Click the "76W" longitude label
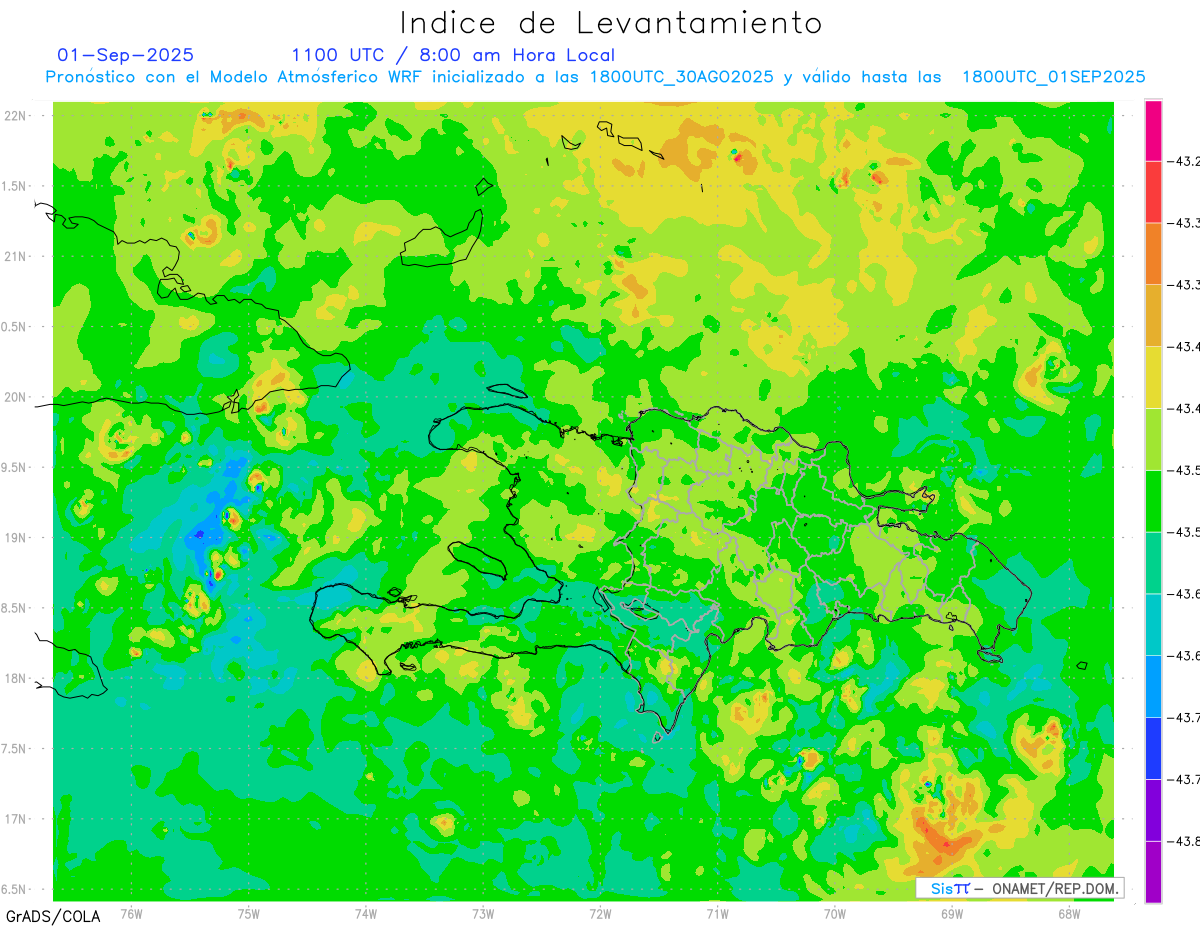The height and width of the screenshot is (927, 1200). [x=131, y=913]
